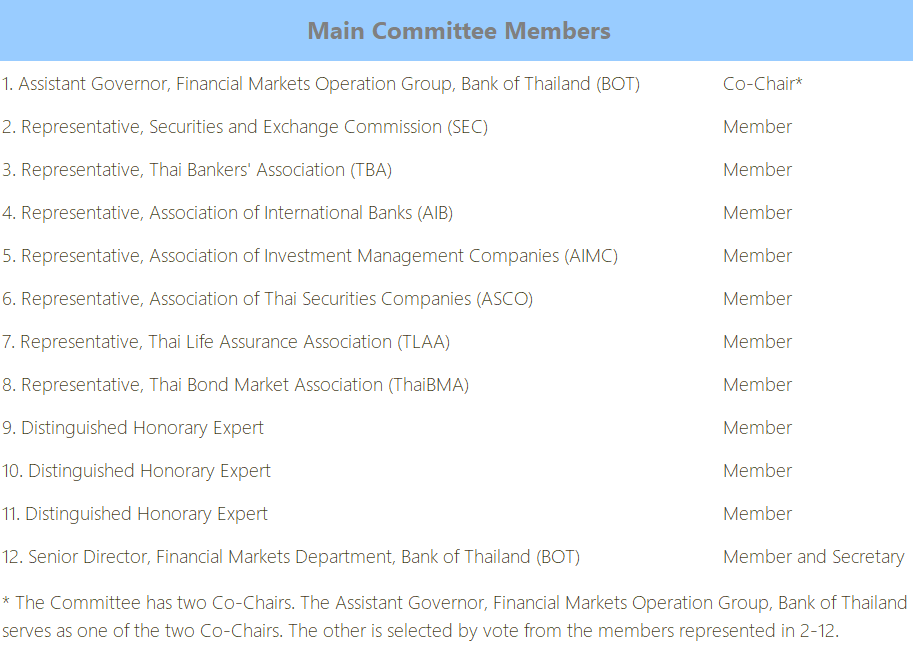Click the Member label beside AIB representative

(x=757, y=213)
